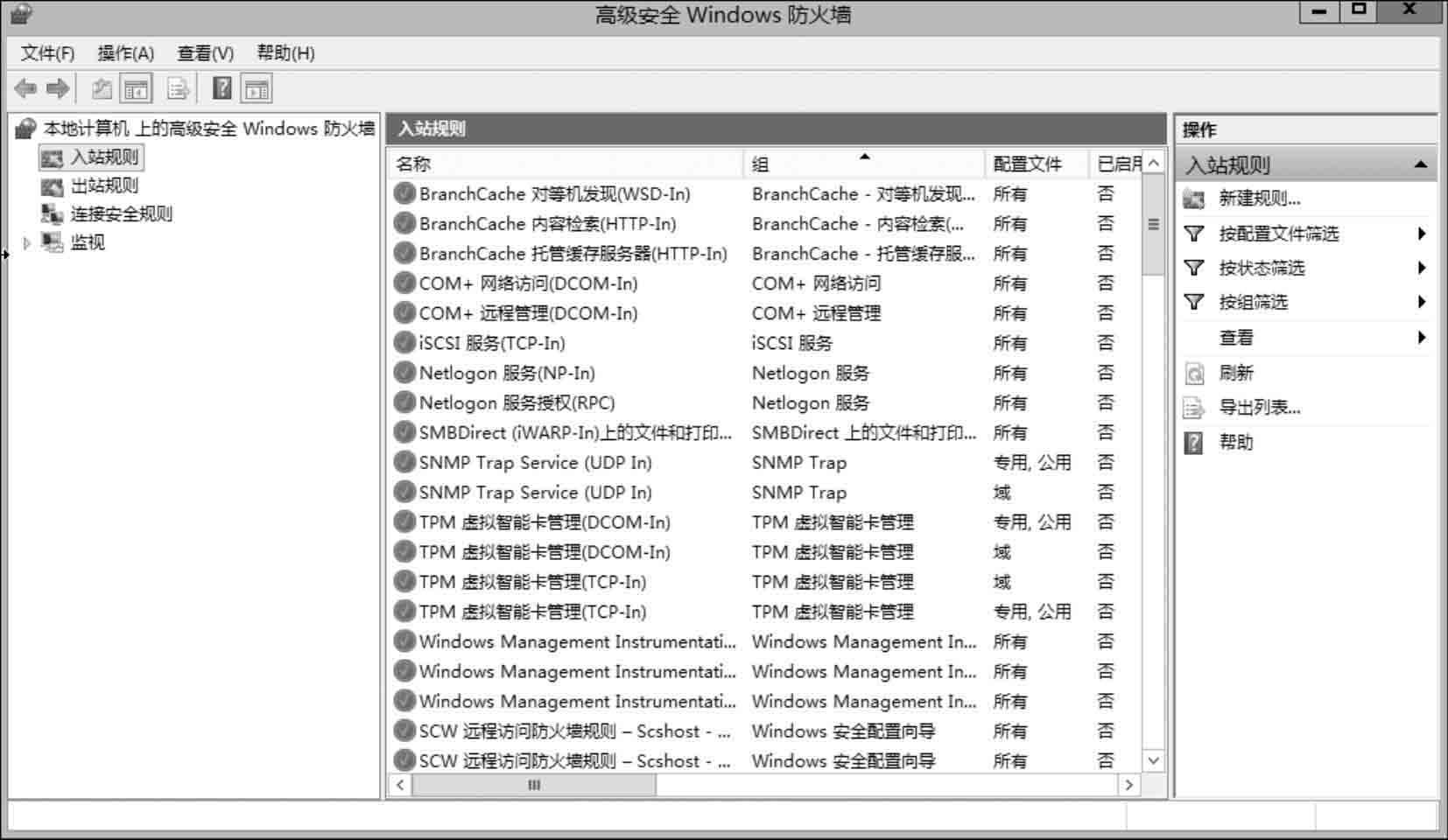Select 出站规则 in the tree
Screen dimensions: 1448x840
pos(105,185)
